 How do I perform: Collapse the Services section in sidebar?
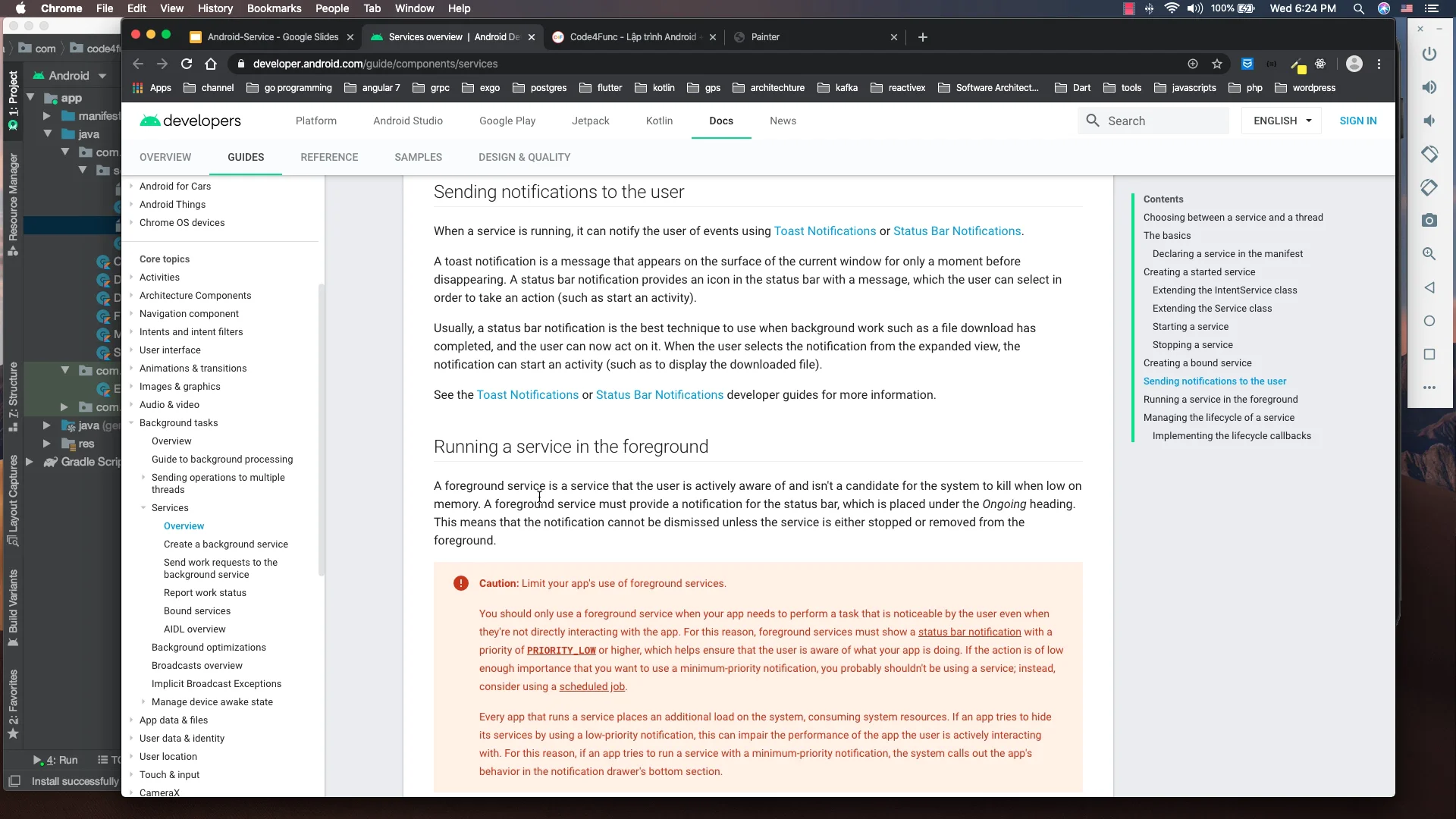143,508
